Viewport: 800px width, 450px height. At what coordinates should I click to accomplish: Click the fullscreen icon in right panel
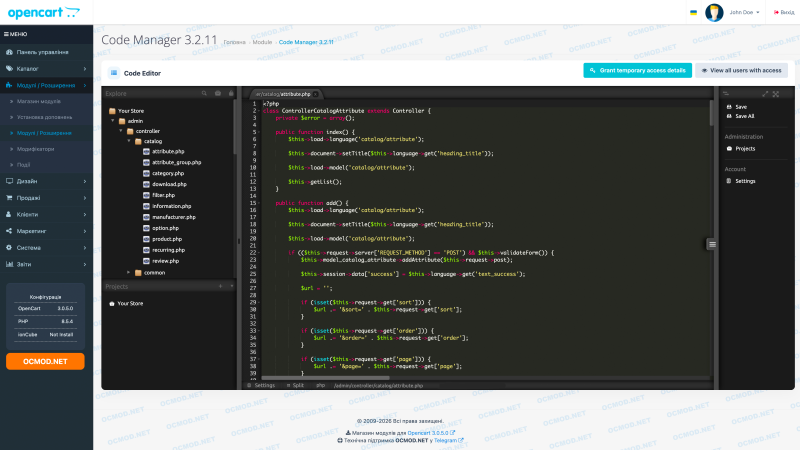click(x=776, y=94)
